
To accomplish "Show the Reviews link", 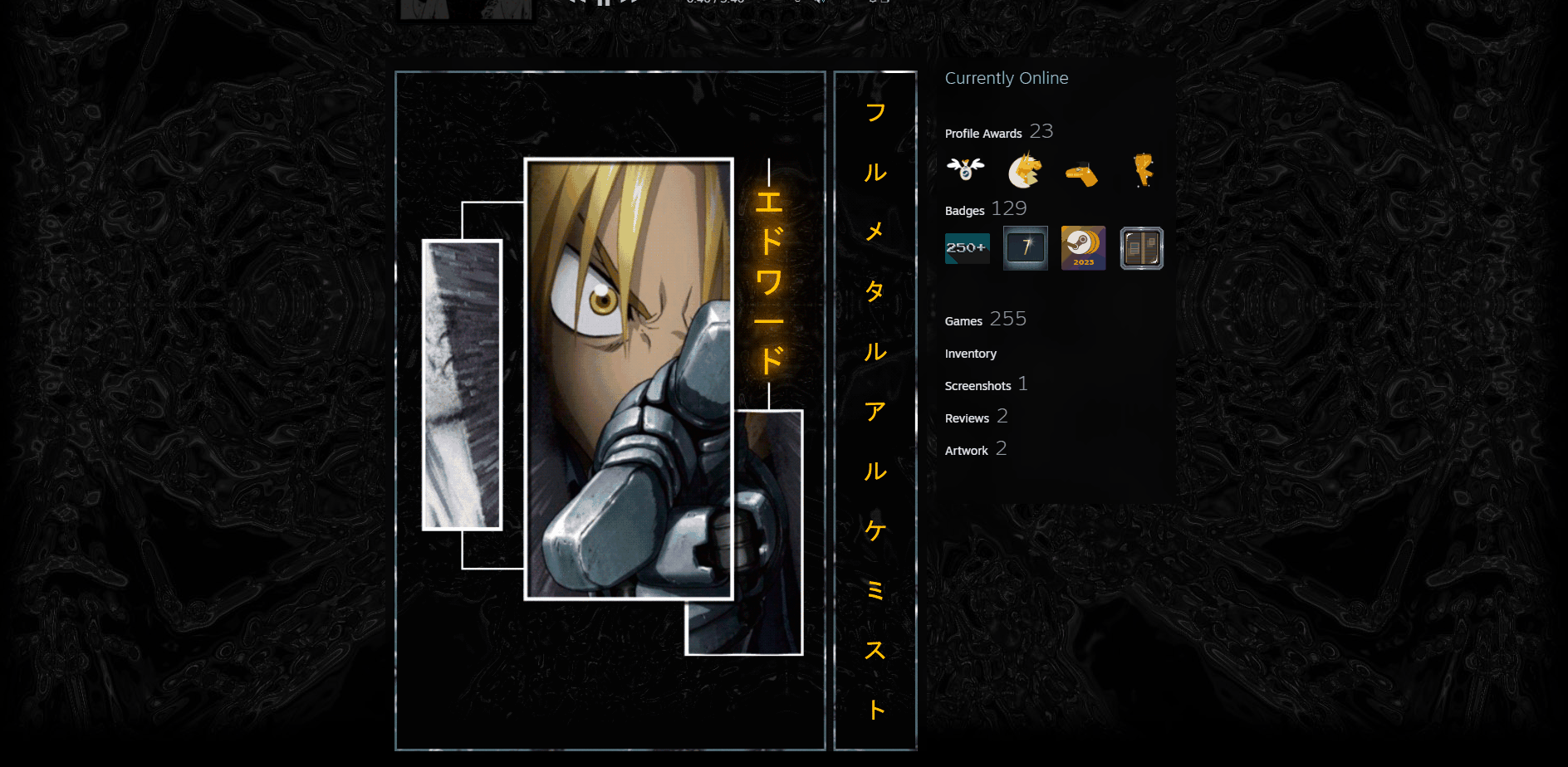I will (x=967, y=418).
